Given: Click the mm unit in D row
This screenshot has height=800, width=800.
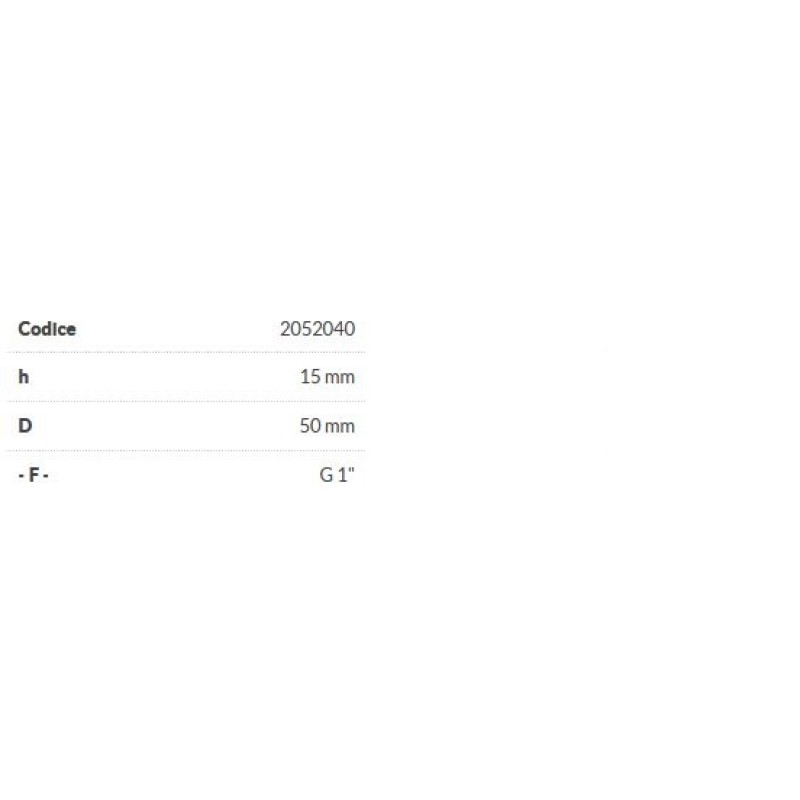Looking at the screenshot, I should pos(340,426).
